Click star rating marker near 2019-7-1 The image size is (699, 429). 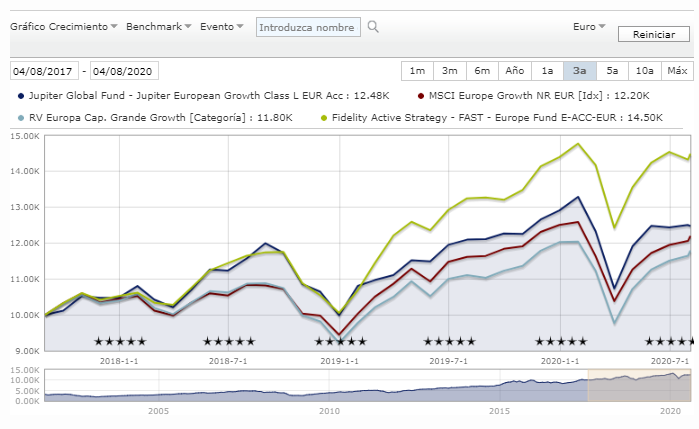(449, 342)
